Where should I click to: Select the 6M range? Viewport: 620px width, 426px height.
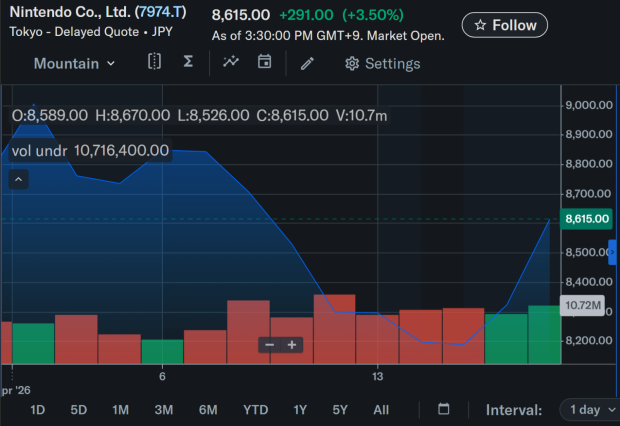208,410
